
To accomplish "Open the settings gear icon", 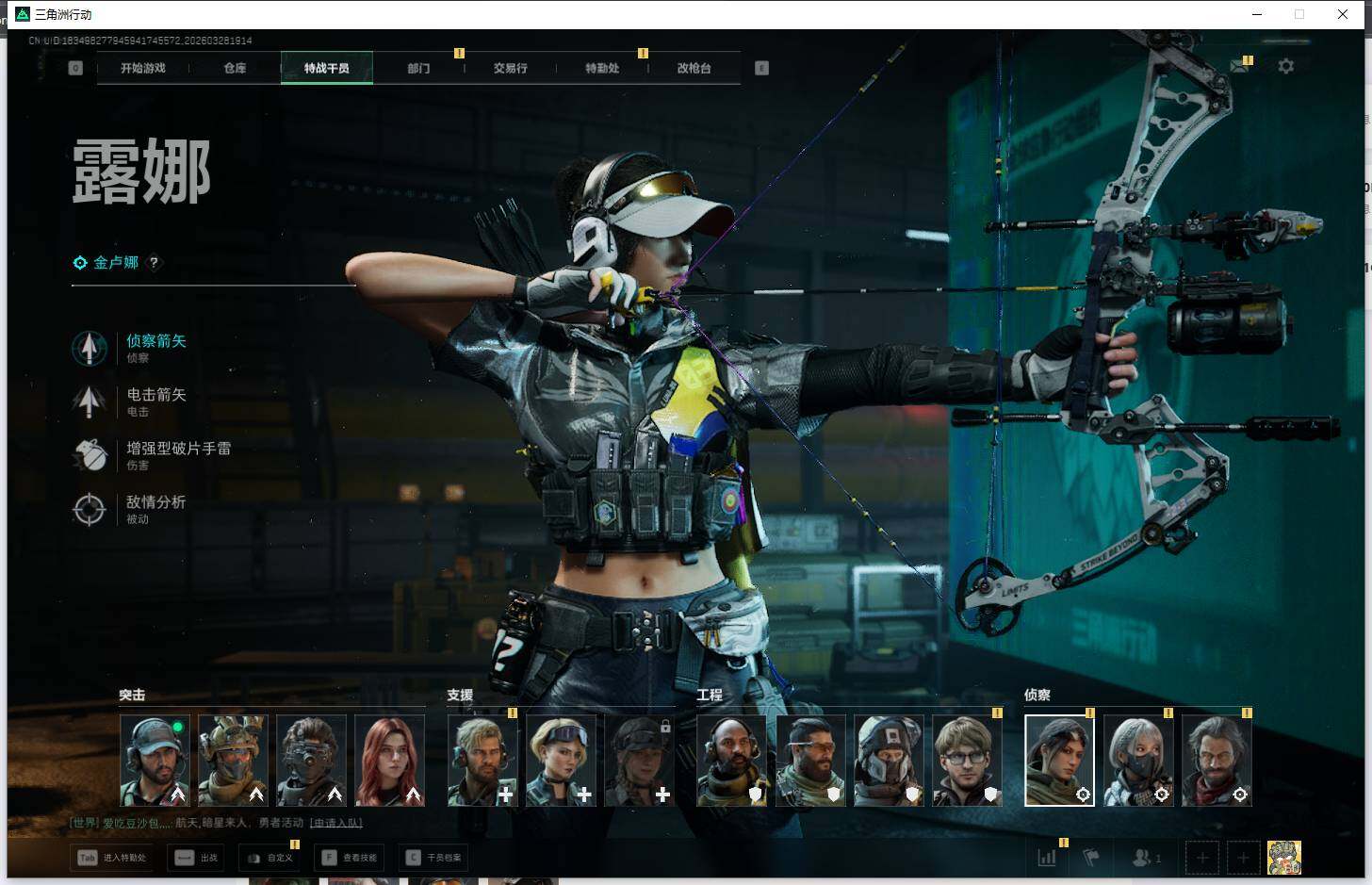I will [x=1285, y=66].
